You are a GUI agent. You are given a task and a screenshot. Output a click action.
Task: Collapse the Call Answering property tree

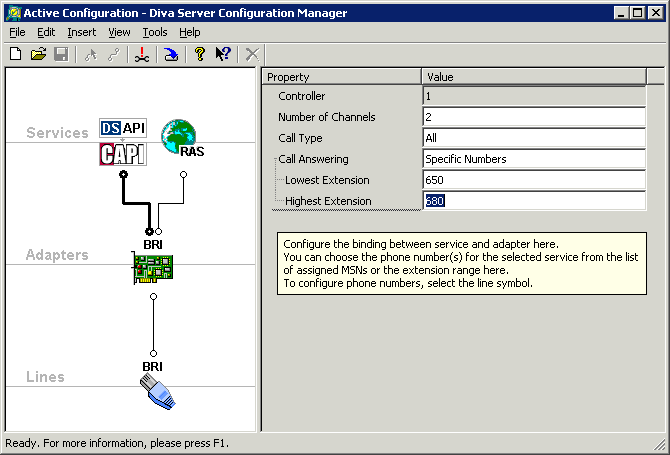(275, 159)
